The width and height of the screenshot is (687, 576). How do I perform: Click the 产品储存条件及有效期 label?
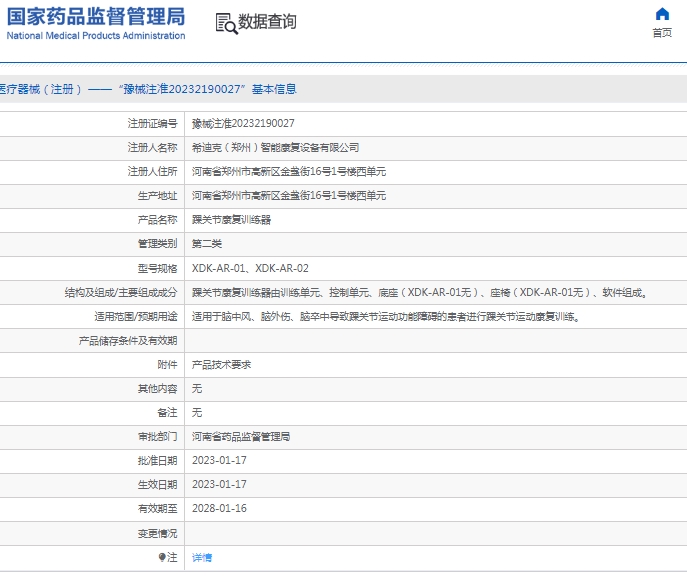click(x=128, y=341)
